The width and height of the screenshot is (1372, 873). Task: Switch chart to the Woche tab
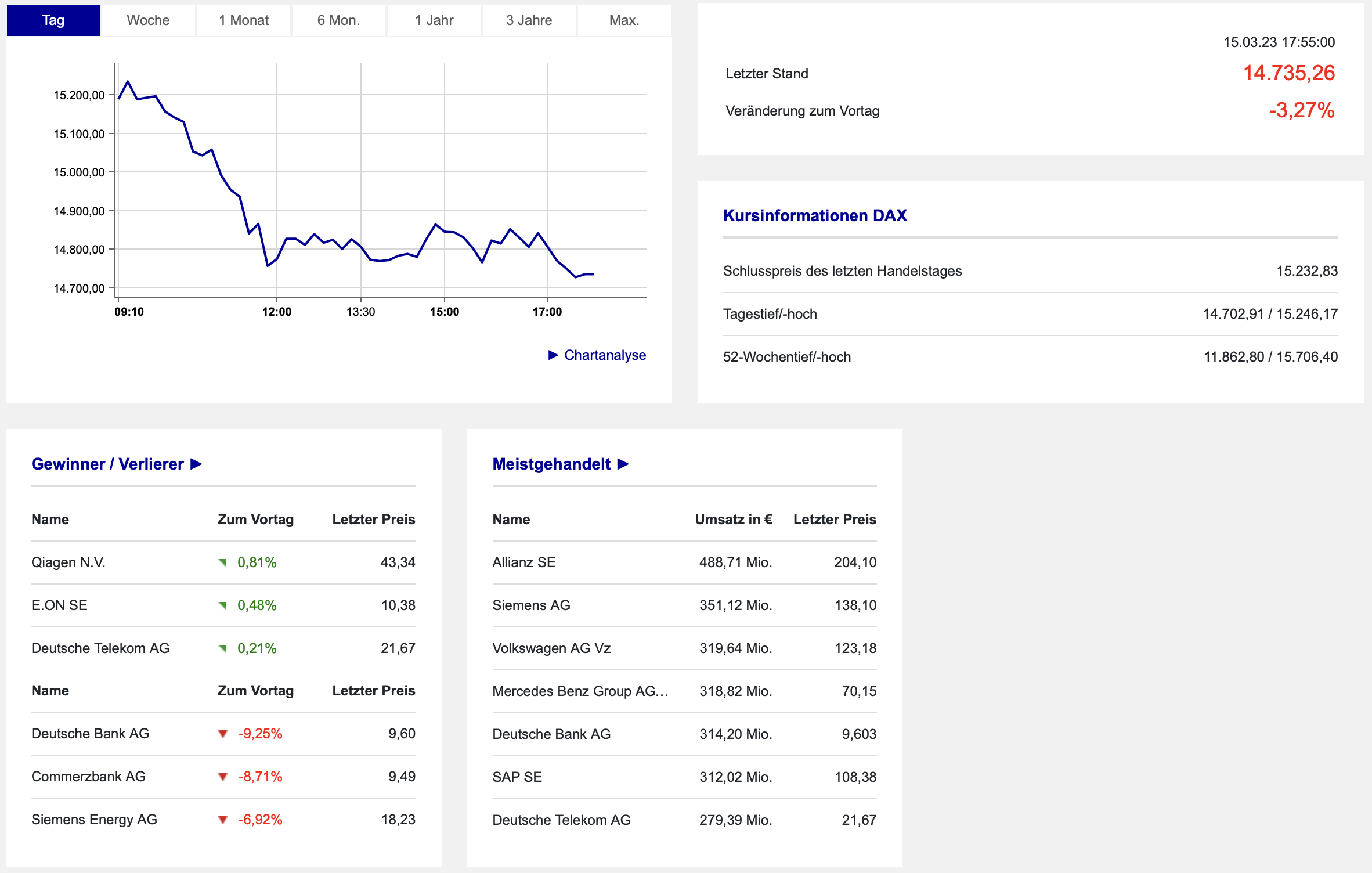point(148,20)
